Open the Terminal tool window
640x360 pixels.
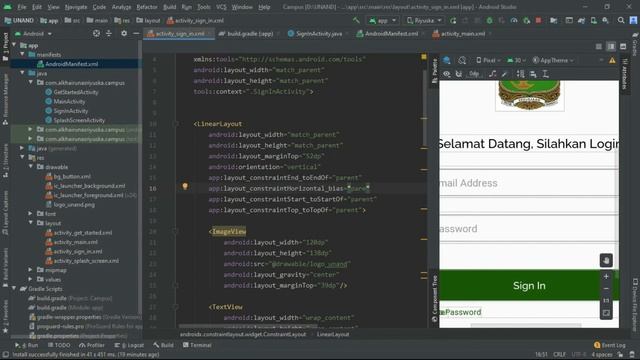tap(197, 345)
